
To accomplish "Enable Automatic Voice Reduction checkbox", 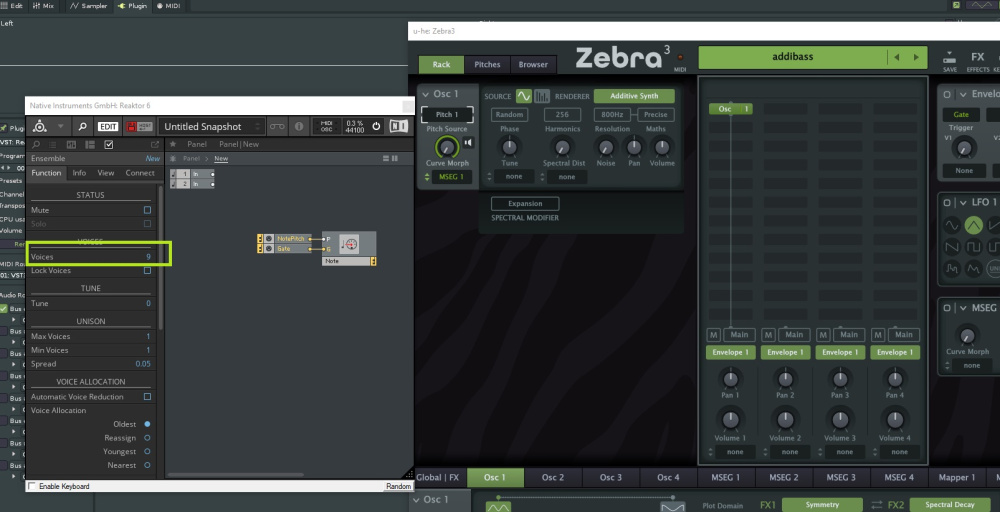I will click(x=147, y=397).
